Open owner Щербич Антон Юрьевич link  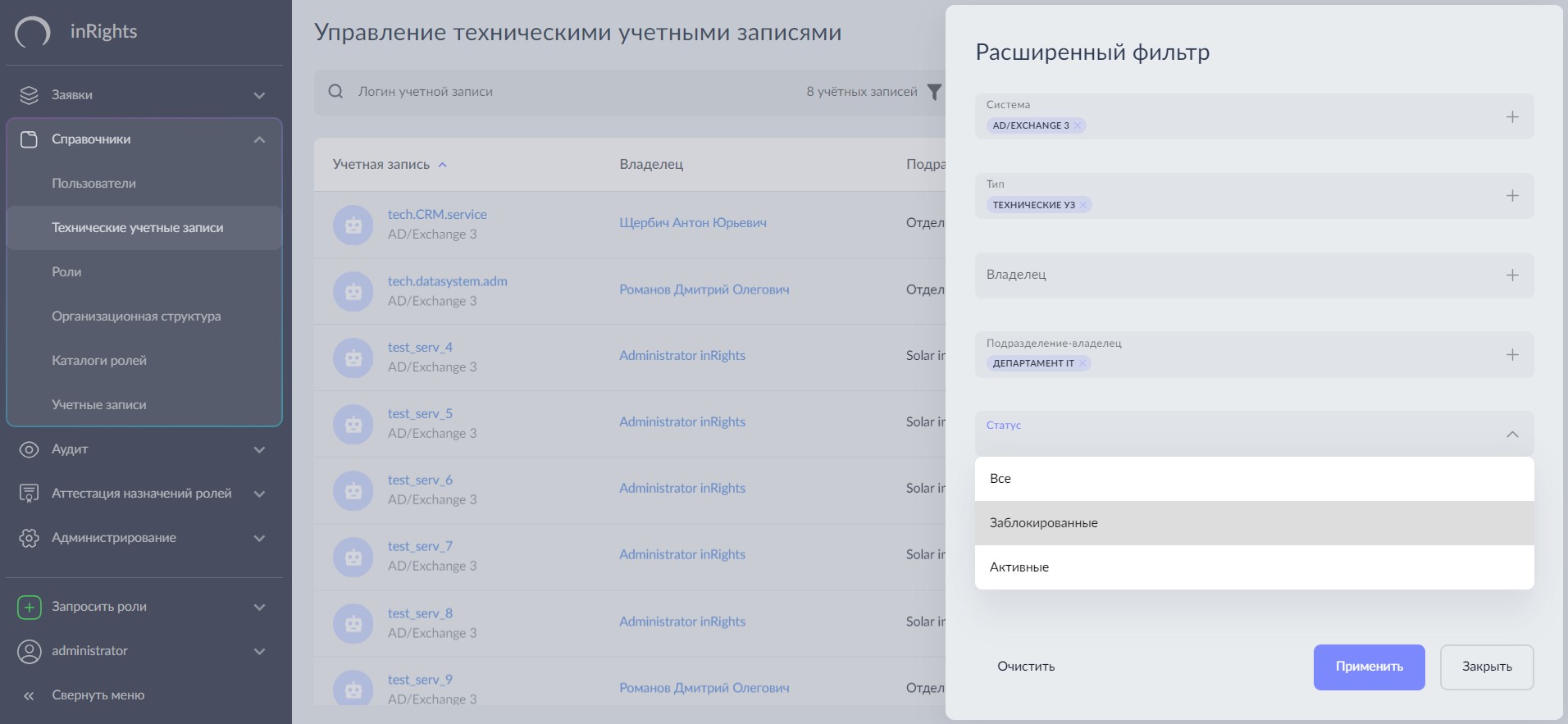[693, 223]
